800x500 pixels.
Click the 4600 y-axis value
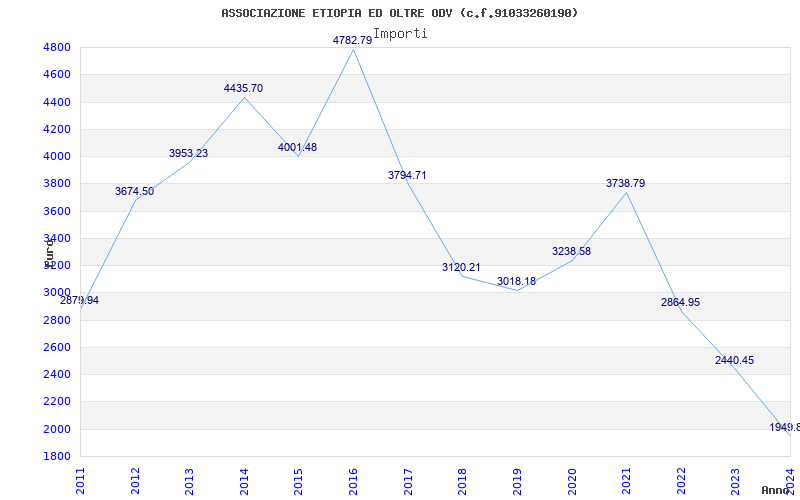point(57,74)
